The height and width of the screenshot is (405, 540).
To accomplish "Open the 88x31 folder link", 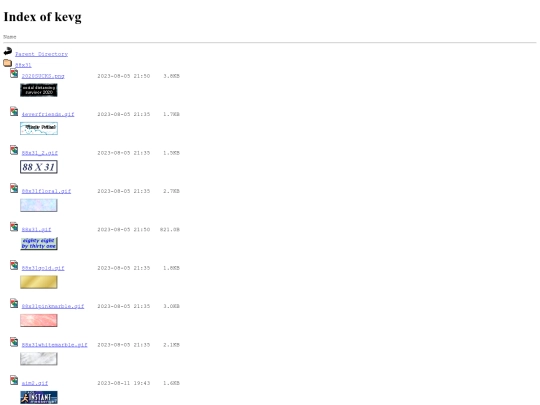I will [23, 65].
